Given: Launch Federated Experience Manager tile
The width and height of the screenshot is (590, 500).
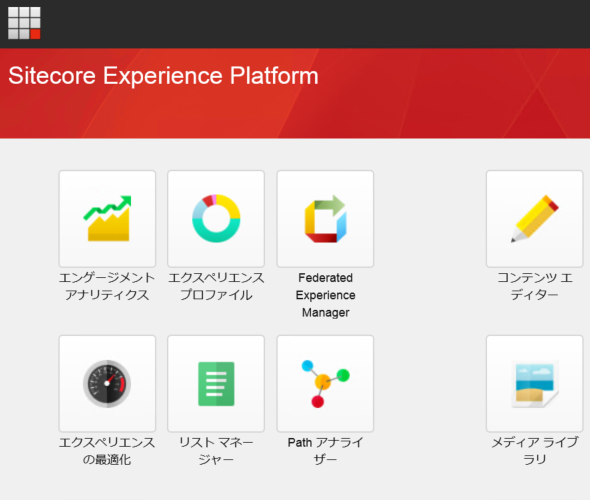Looking at the screenshot, I should click(x=325, y=219).
